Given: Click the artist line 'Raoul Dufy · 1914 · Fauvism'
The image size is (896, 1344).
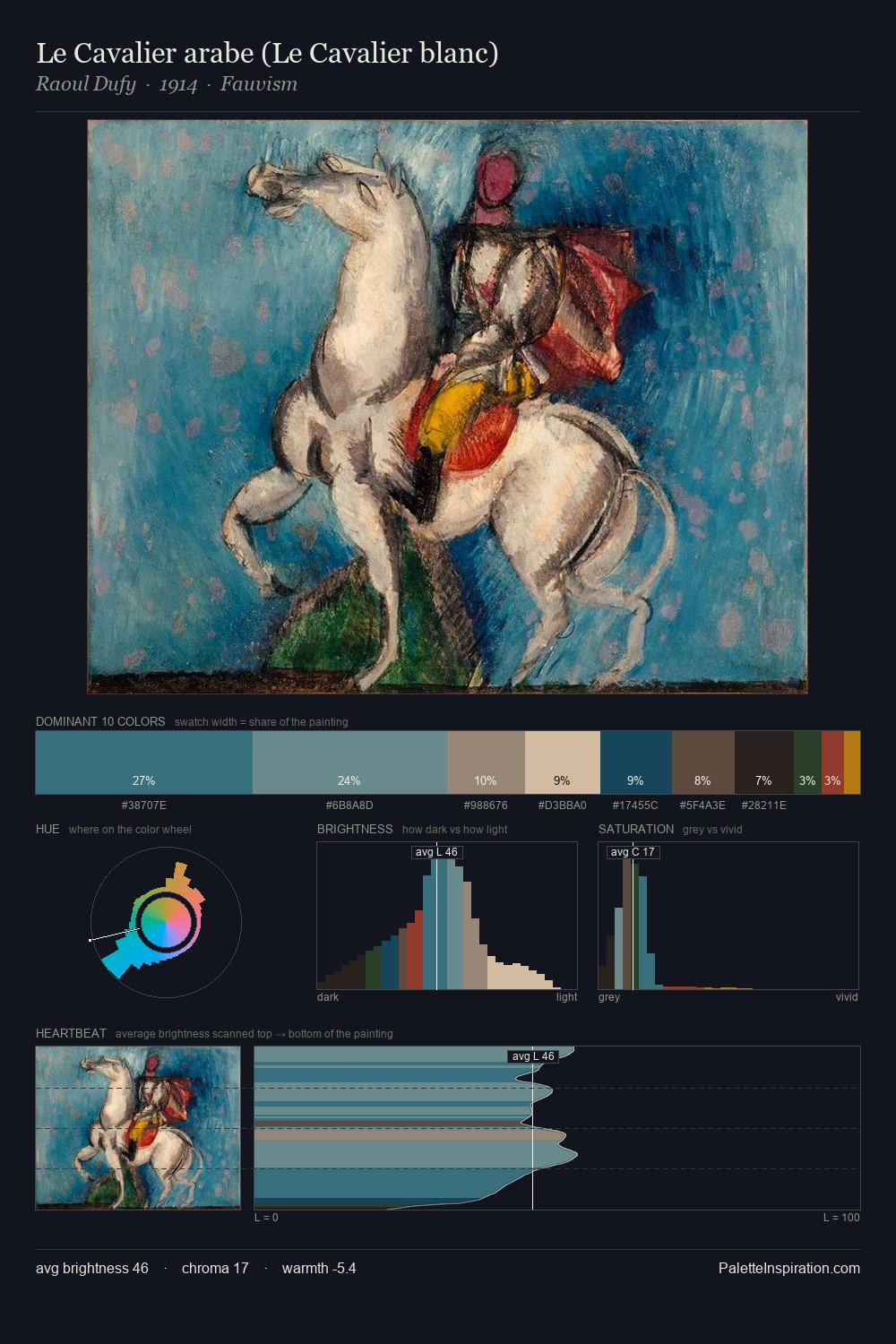Looking at the screenshot, I should [x=167, y=84].
